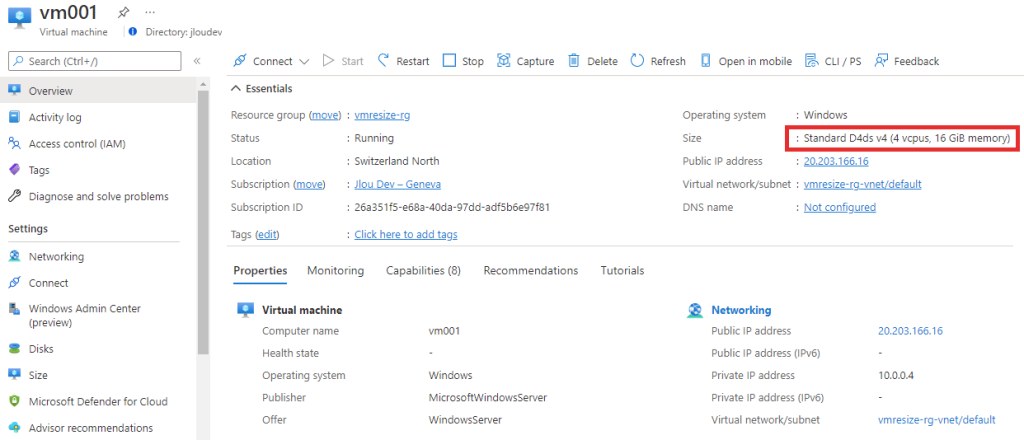
Task: Click the Stop square icon
Action: click(449, 61)
